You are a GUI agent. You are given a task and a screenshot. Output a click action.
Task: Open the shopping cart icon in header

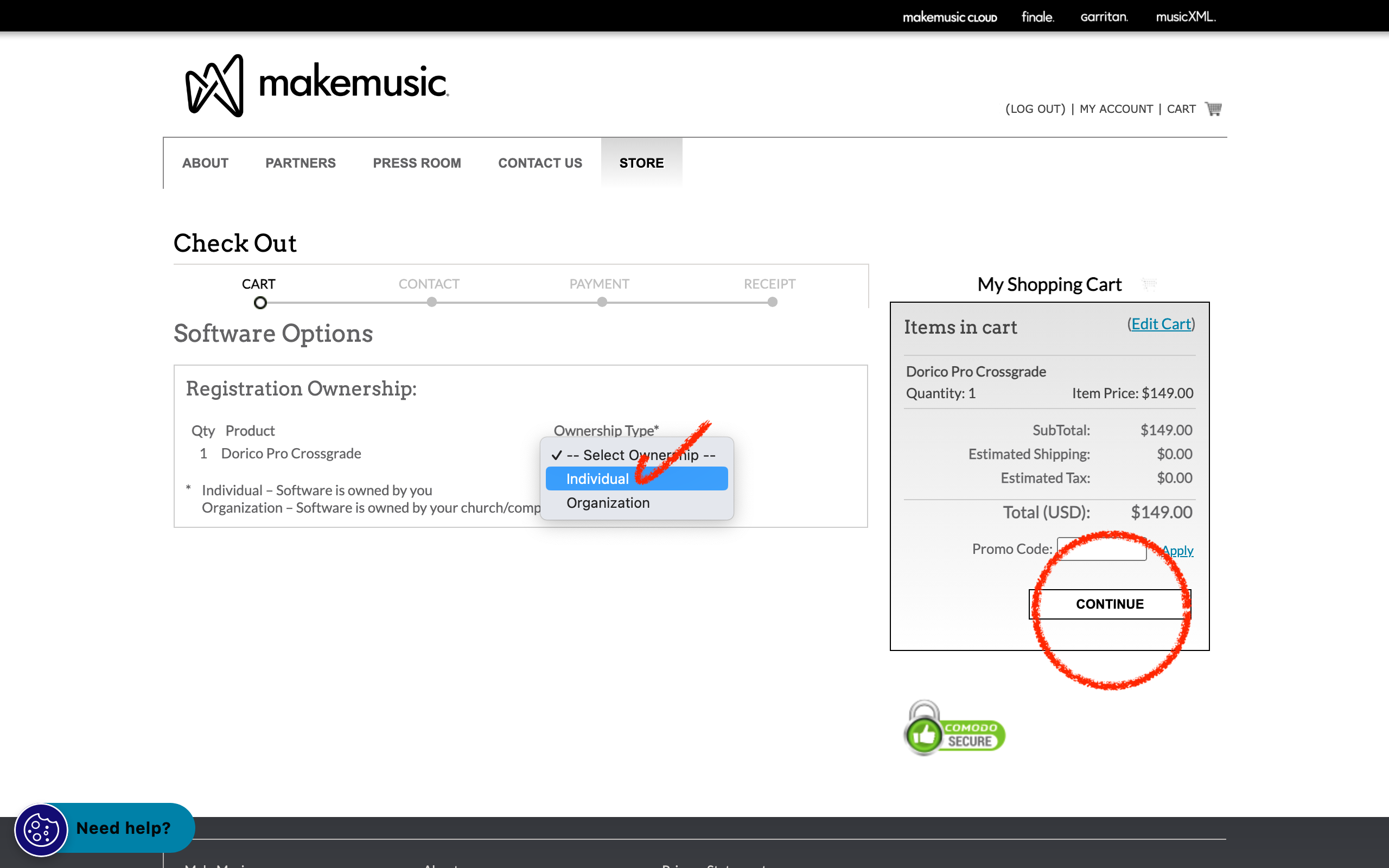1213,108
